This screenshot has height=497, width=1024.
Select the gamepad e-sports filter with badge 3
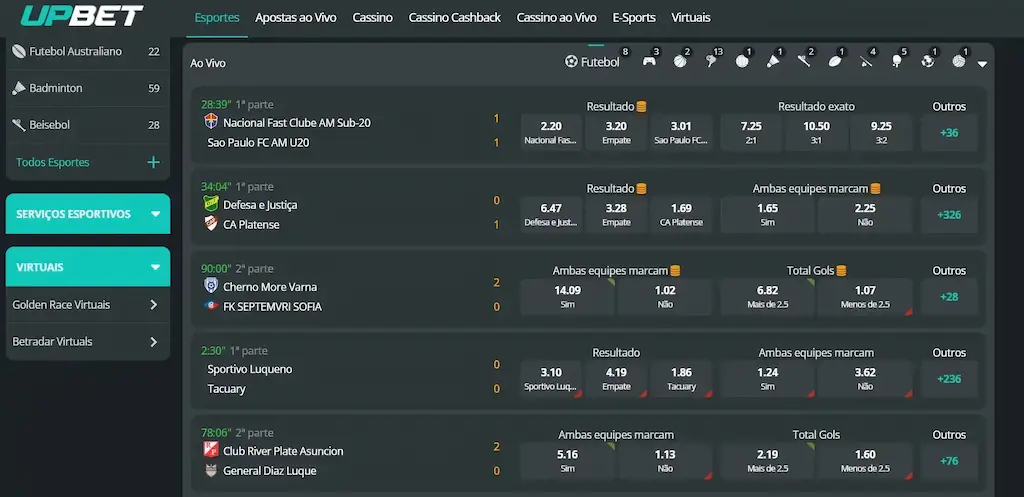[x=649, y=61]
